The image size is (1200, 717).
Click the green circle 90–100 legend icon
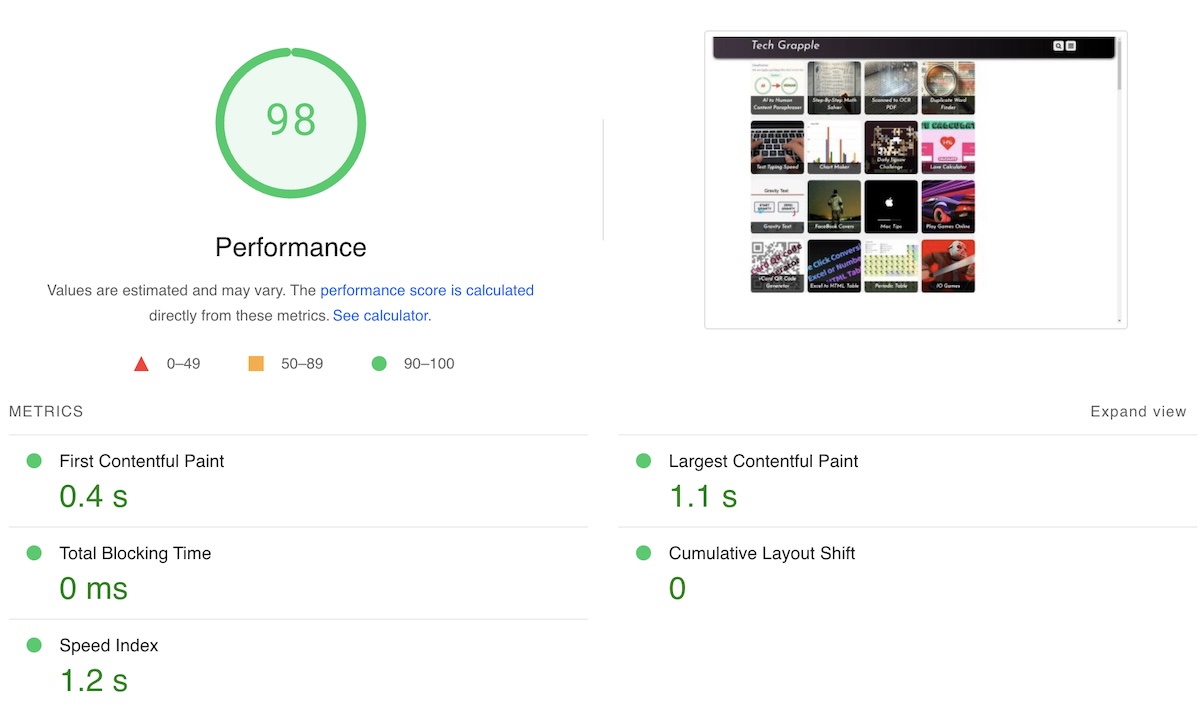(379, 364)
